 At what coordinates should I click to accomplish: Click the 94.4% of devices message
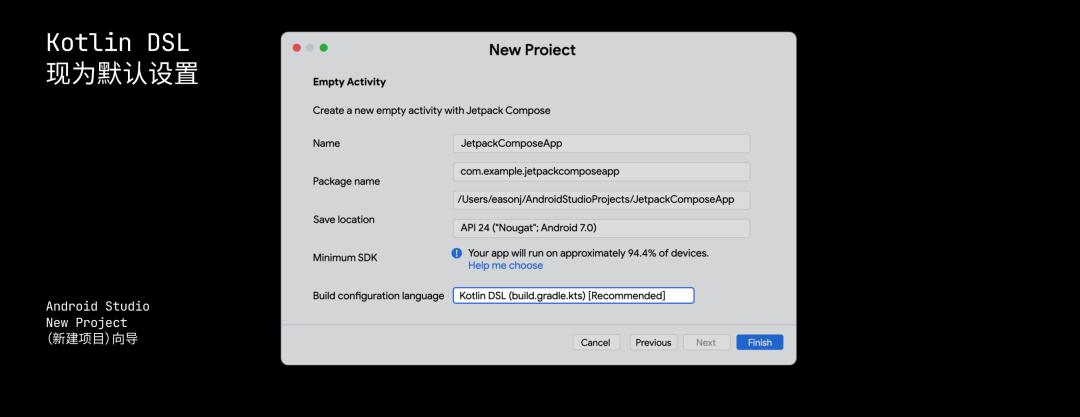coord(588,253)
